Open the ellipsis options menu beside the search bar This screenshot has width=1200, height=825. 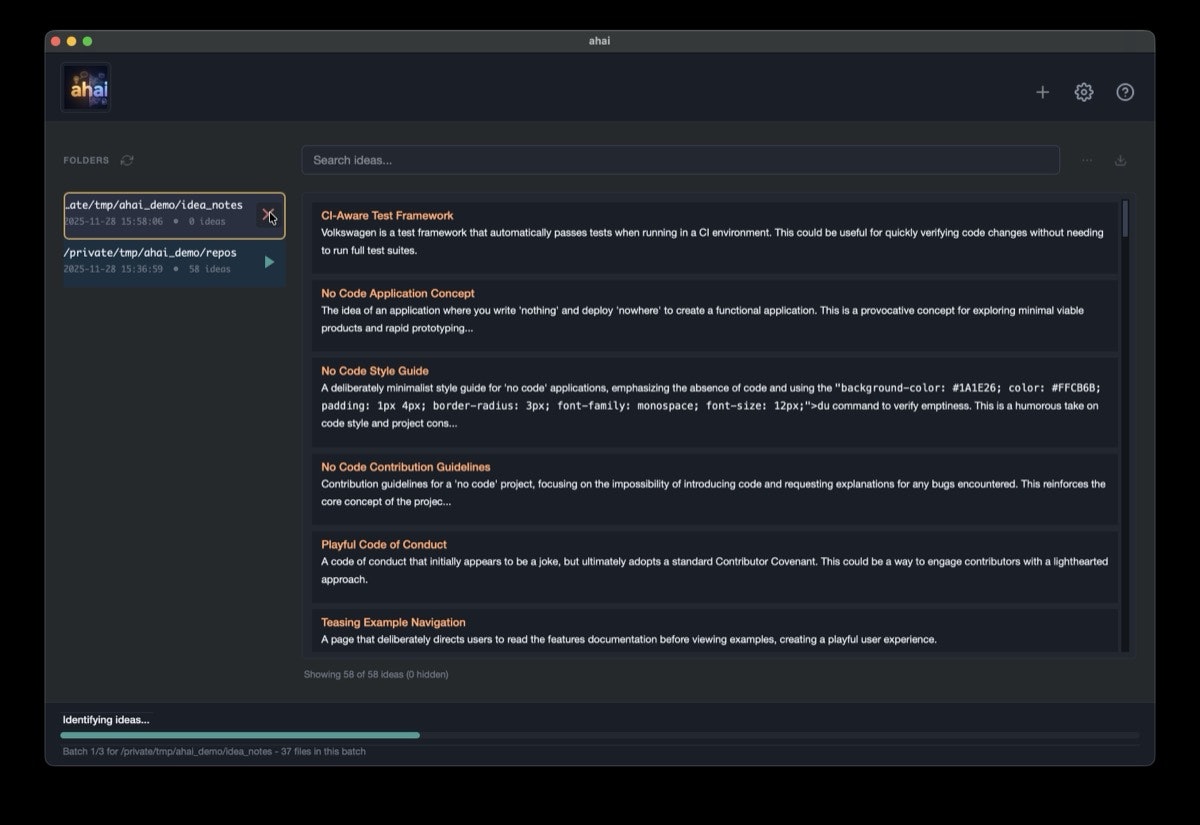[1087, 159]
